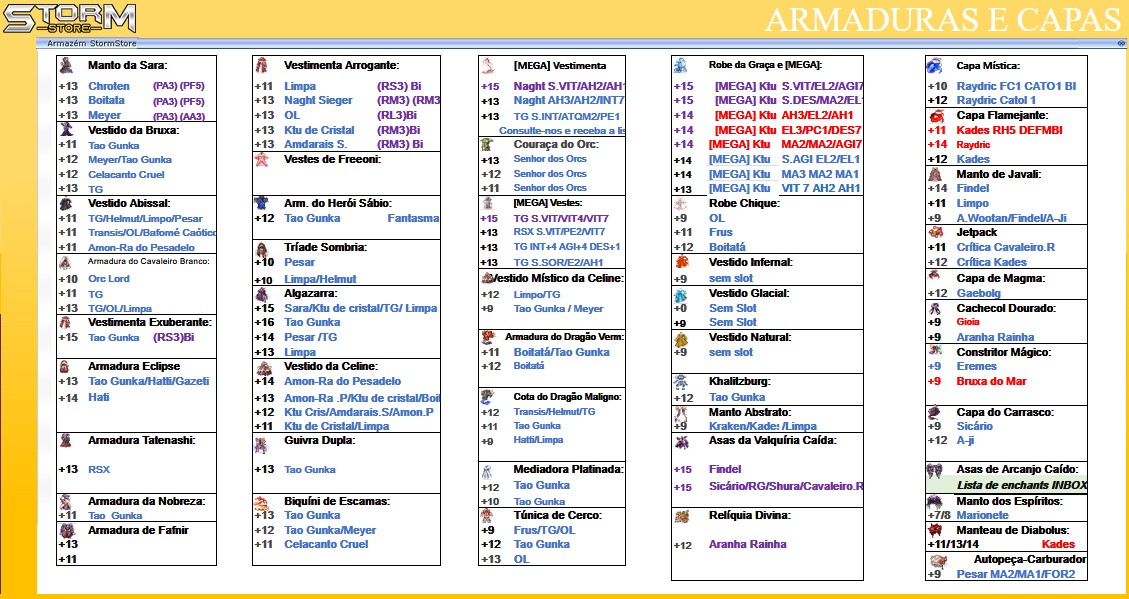Click the Biquíni de Escamas item icon
The image size is (1129, 599).
click(x=262, y=502)
